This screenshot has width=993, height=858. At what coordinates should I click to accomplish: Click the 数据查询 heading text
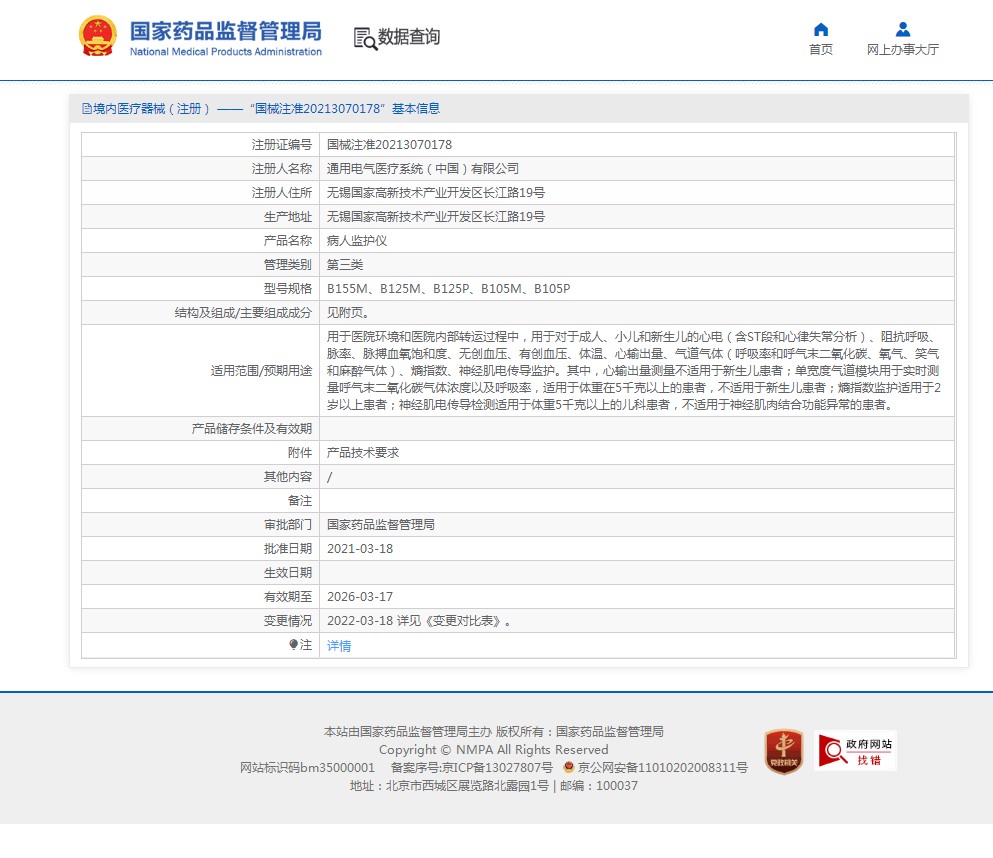pyautogui.click(x=409, y=37)
